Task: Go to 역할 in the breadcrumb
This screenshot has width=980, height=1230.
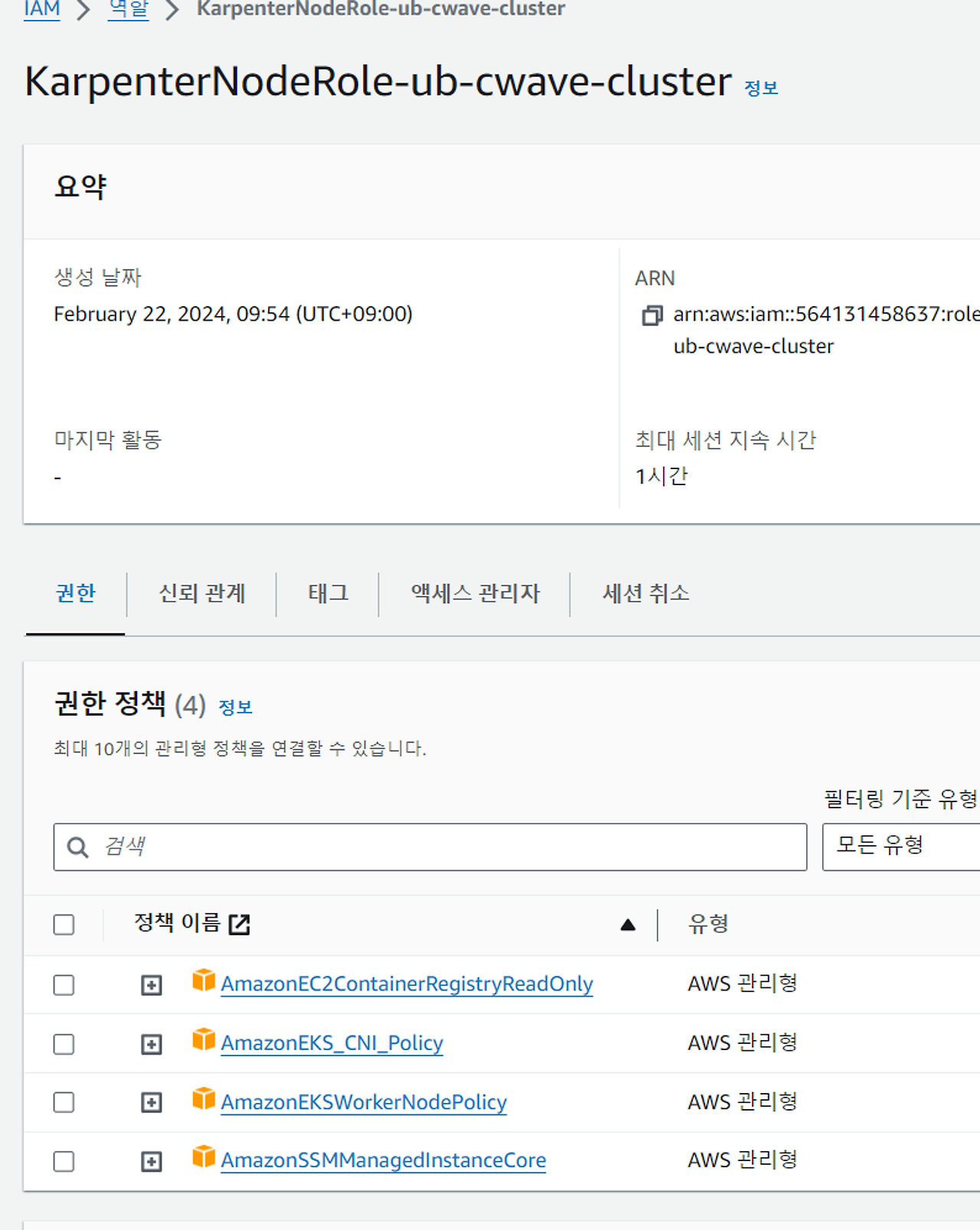Action: [x=129, y=9]
